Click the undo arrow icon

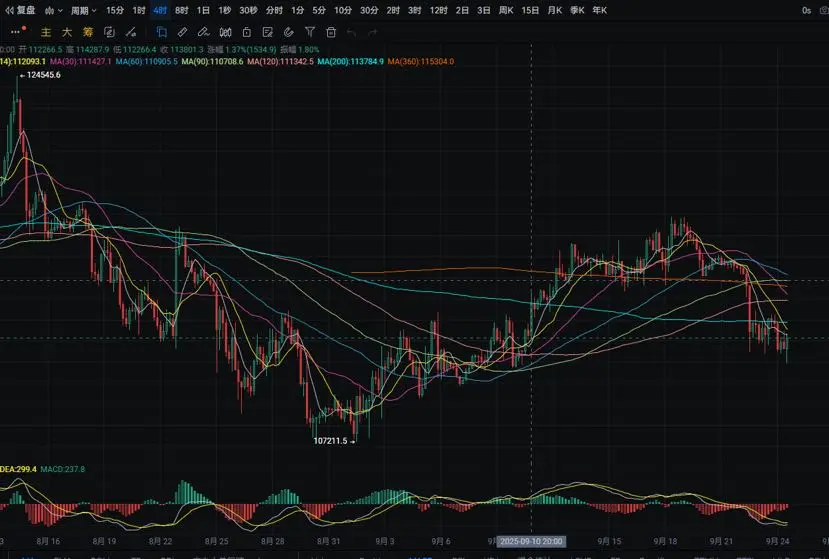coord(352,33)
